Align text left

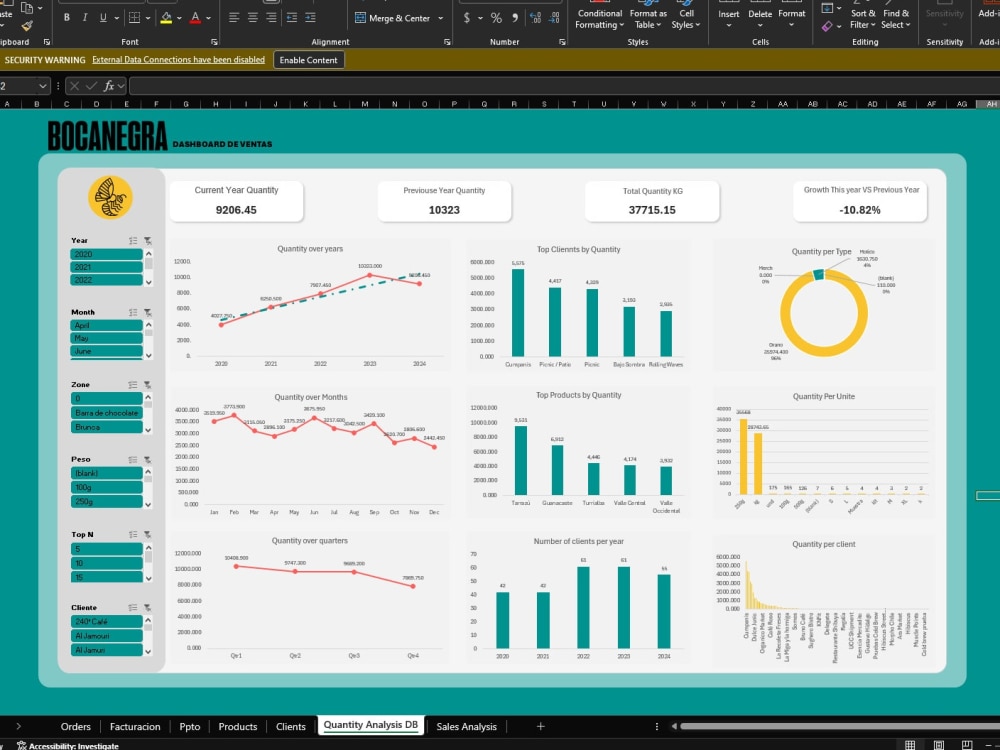[234, 18]
